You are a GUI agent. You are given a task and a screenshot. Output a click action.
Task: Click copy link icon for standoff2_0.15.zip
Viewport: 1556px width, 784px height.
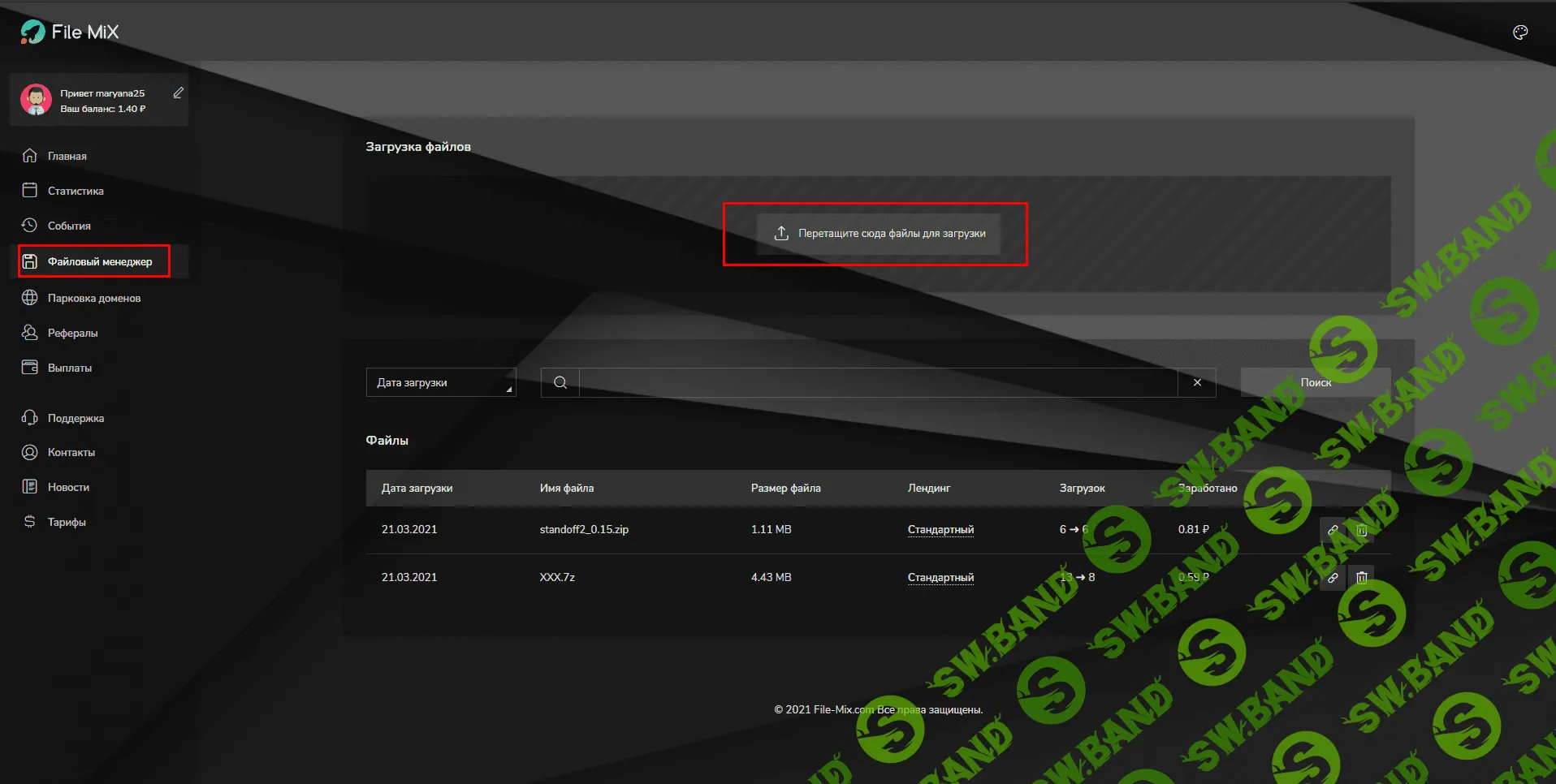tap(1333, 530)
